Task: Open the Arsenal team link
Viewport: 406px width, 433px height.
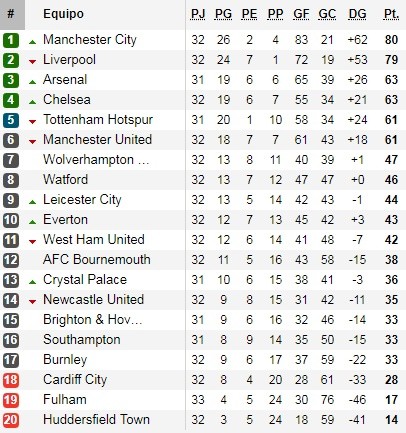Action: point(65,80)
